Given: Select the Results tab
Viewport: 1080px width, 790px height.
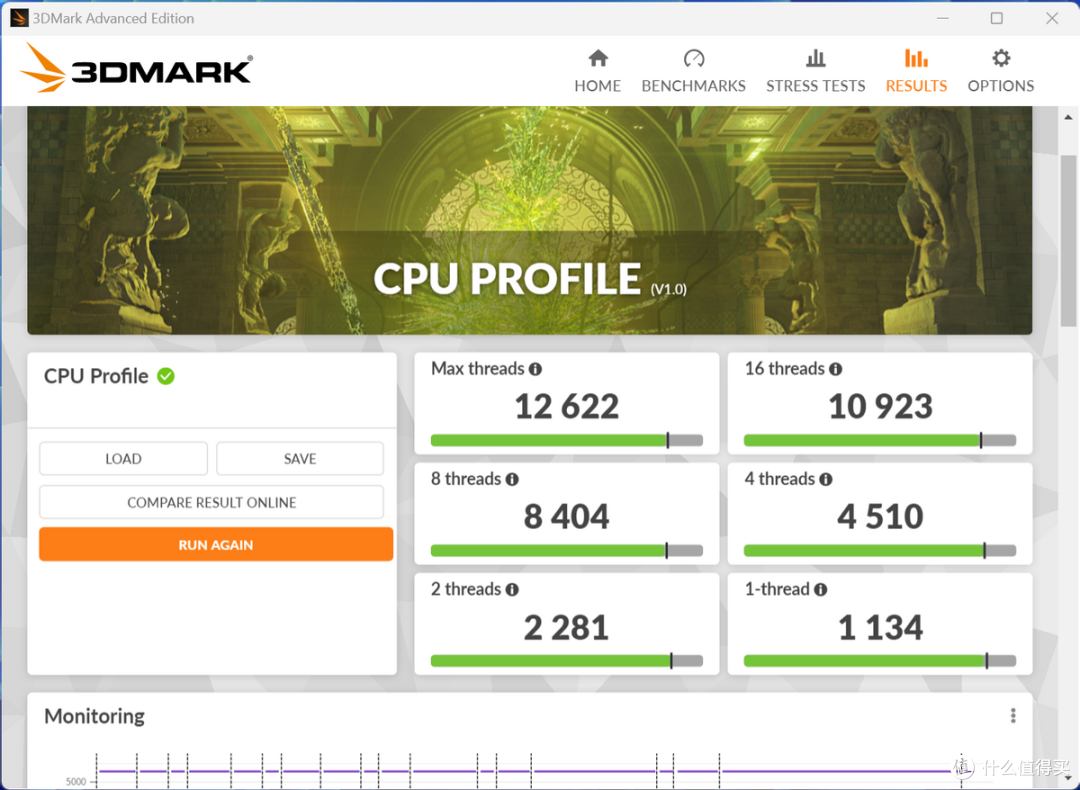Looking at the screenshot, I should tap(916, 71).
